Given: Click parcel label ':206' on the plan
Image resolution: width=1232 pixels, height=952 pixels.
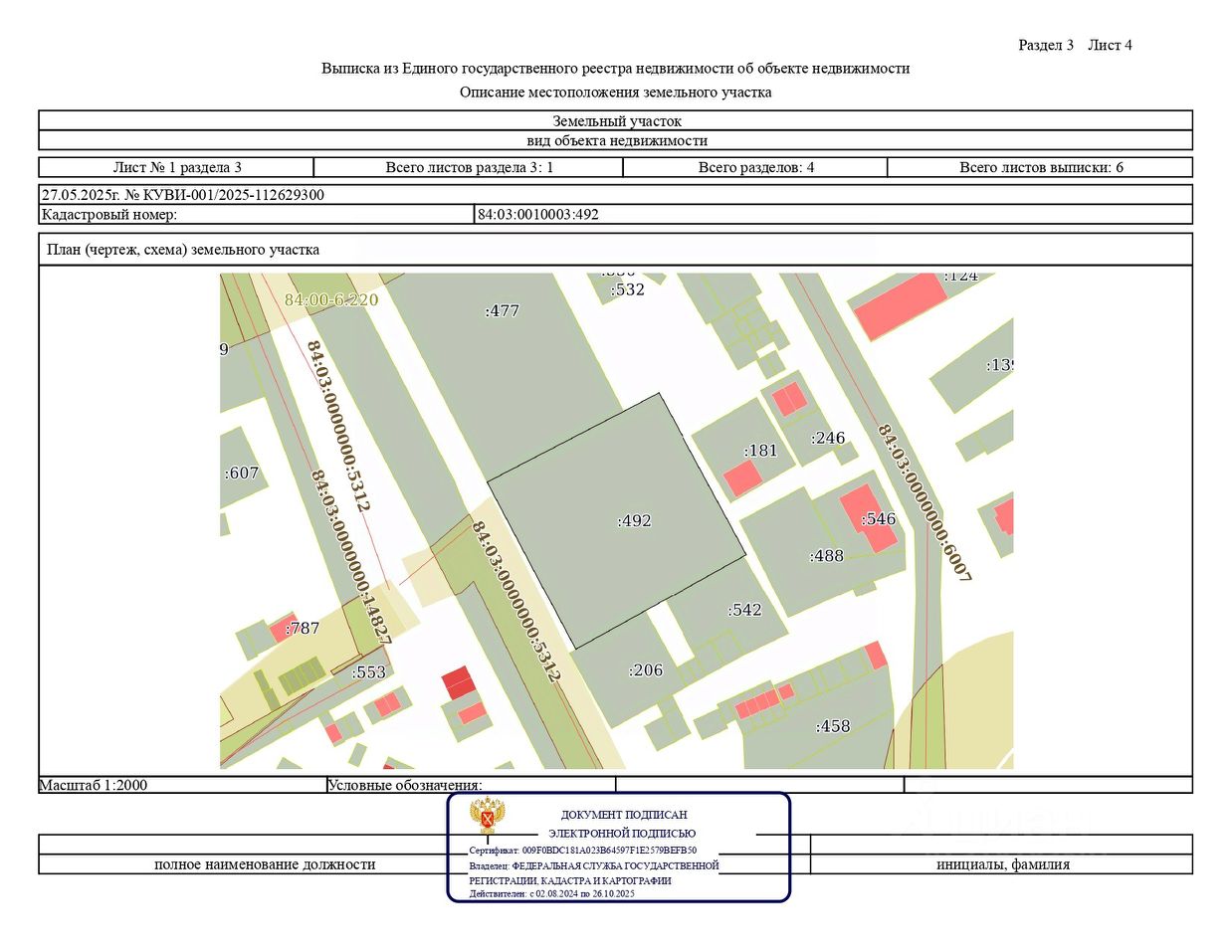Looking at the screenshot, I should click(646, 670).
